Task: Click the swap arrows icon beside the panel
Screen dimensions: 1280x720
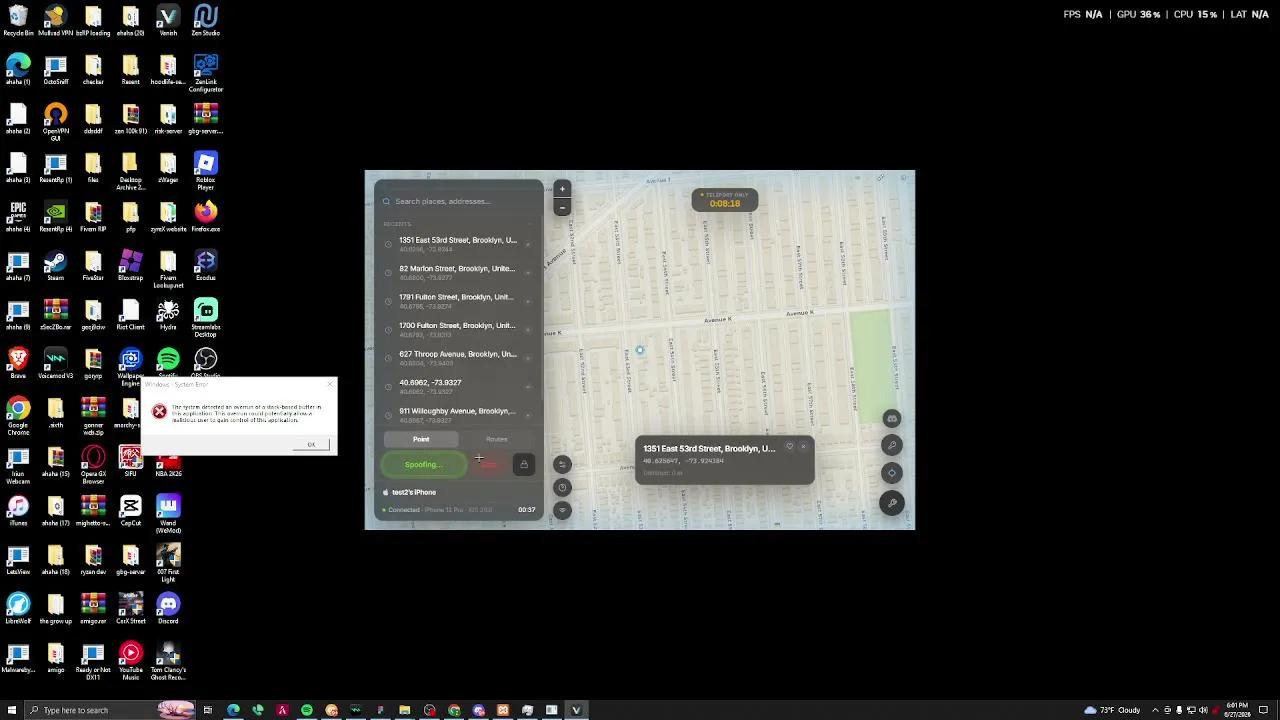Action: point(562,464)
